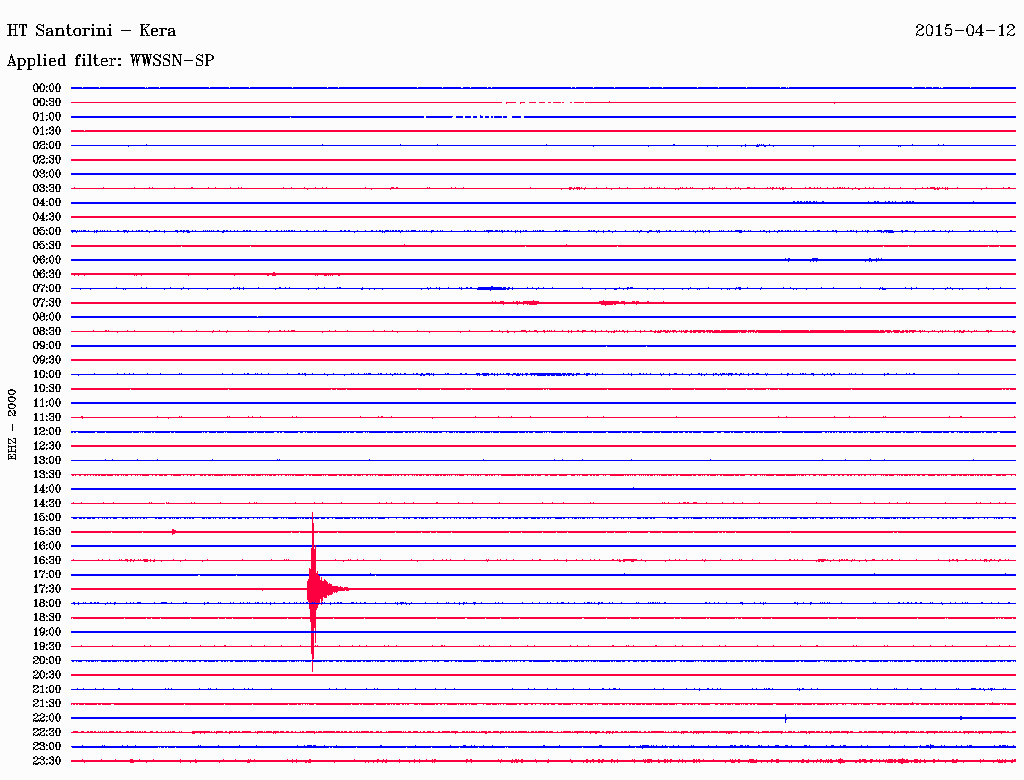The width and height of the screenshot is (1024, 780).
Task: Click the small red arrow marker on 15:30 trace
Action: coord(174,532)
